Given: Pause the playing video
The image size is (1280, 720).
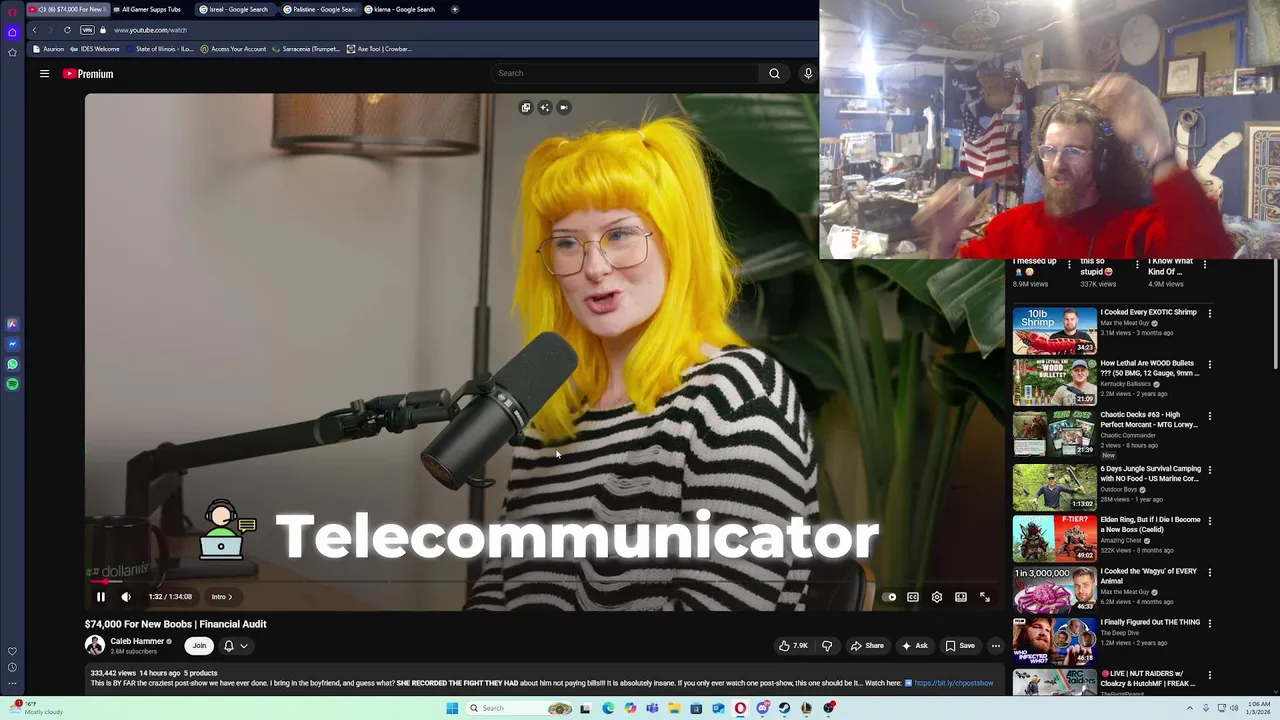Looking at the screenshot, I should point(101,597).
